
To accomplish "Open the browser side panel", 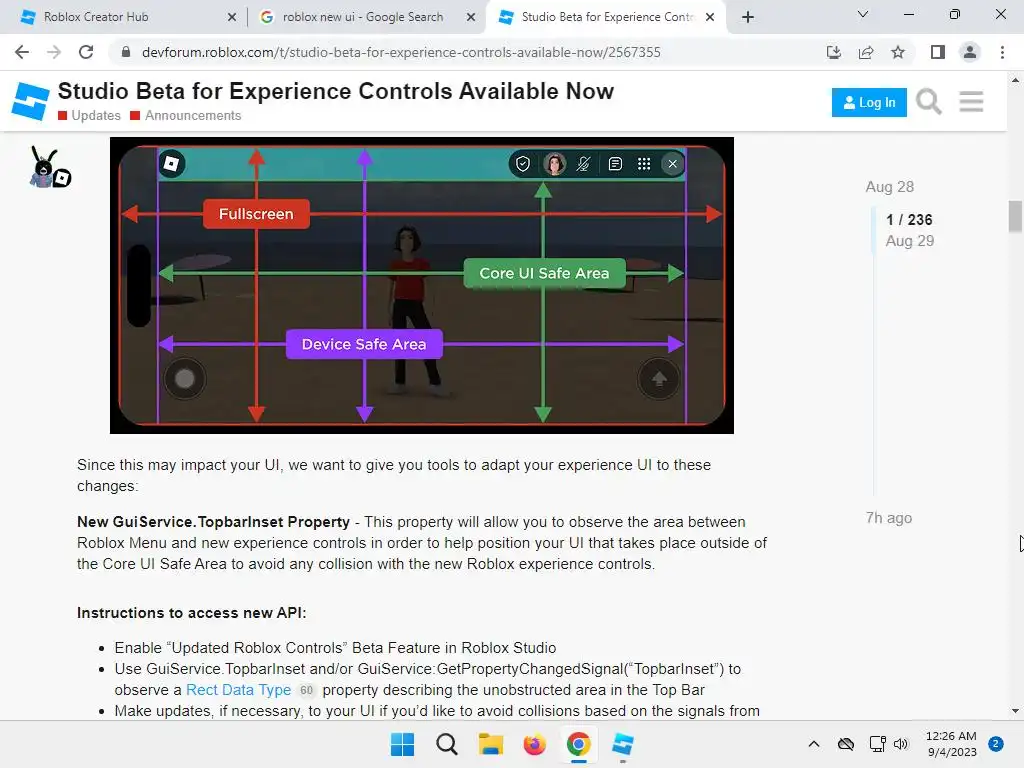I will (938, 52).
